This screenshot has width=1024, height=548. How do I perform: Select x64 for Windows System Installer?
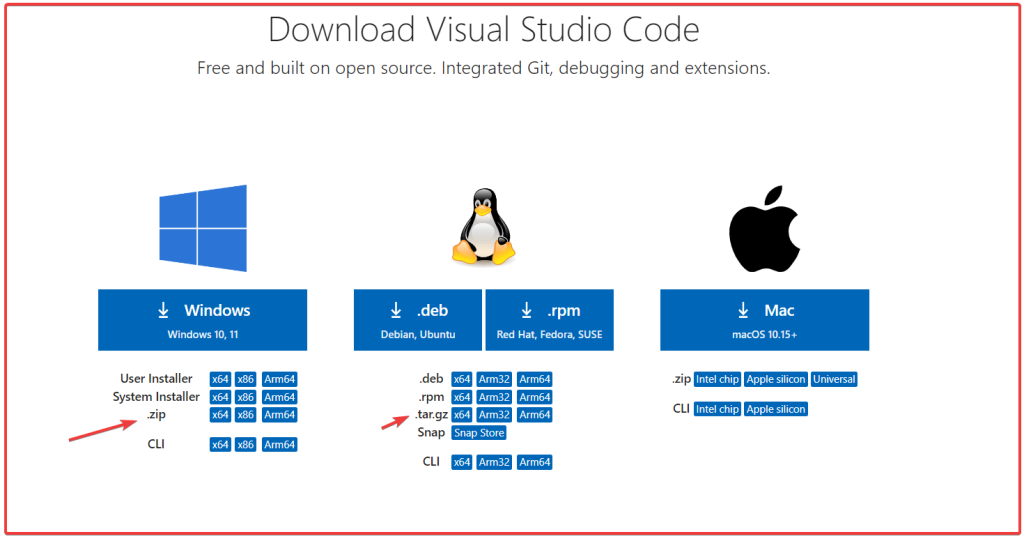point(220,397)
